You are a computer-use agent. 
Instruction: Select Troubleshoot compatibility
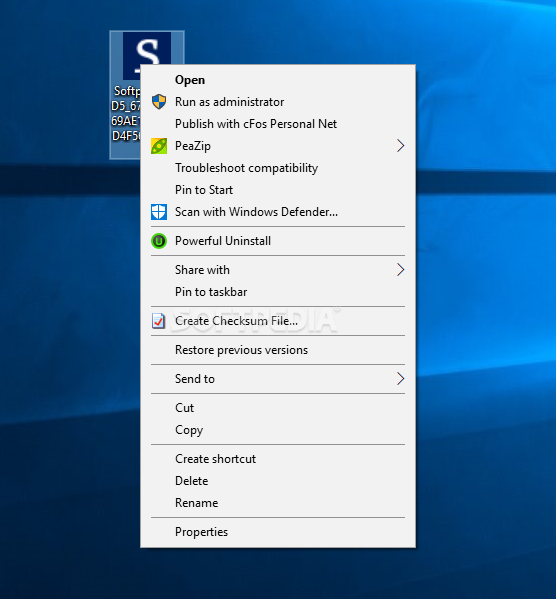278,168
